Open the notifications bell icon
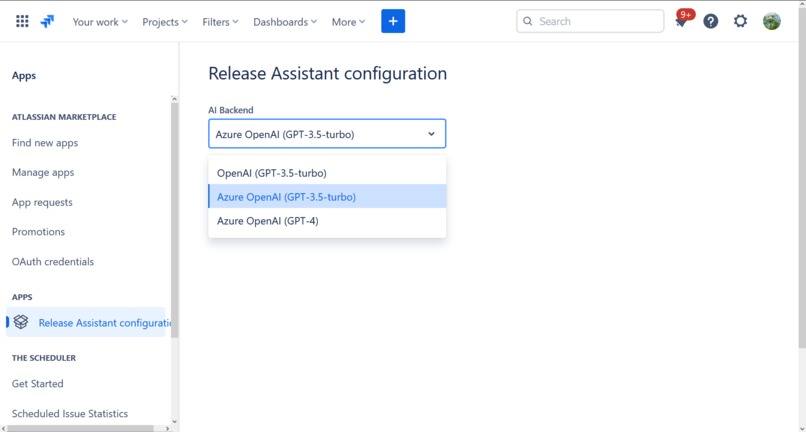 click(x=682, y=21)
